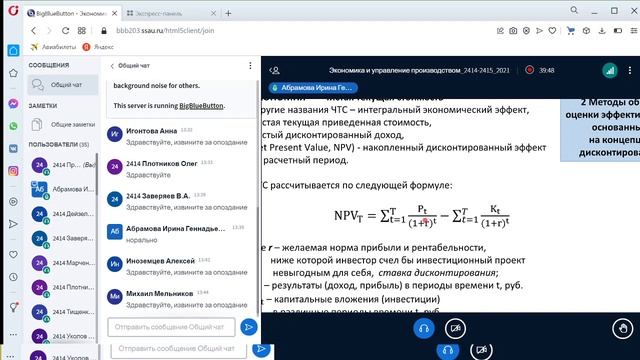Open the connection status signal icon
Screen dimensions: 640x360
coord(610,71)
